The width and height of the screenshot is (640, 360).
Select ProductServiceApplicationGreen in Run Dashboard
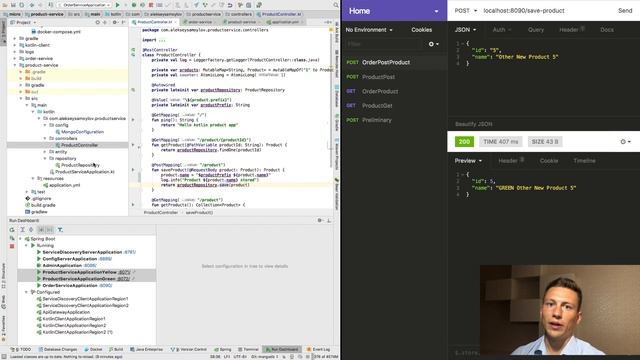tap(86, 279)
